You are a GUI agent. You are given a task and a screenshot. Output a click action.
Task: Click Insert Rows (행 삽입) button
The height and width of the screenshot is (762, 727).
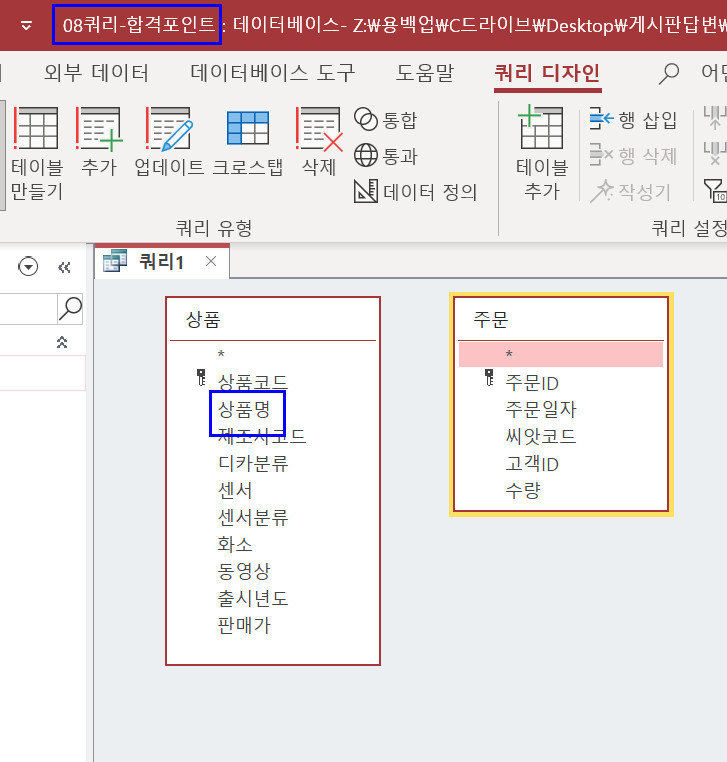pyautogui.click(x=634, y=120)
